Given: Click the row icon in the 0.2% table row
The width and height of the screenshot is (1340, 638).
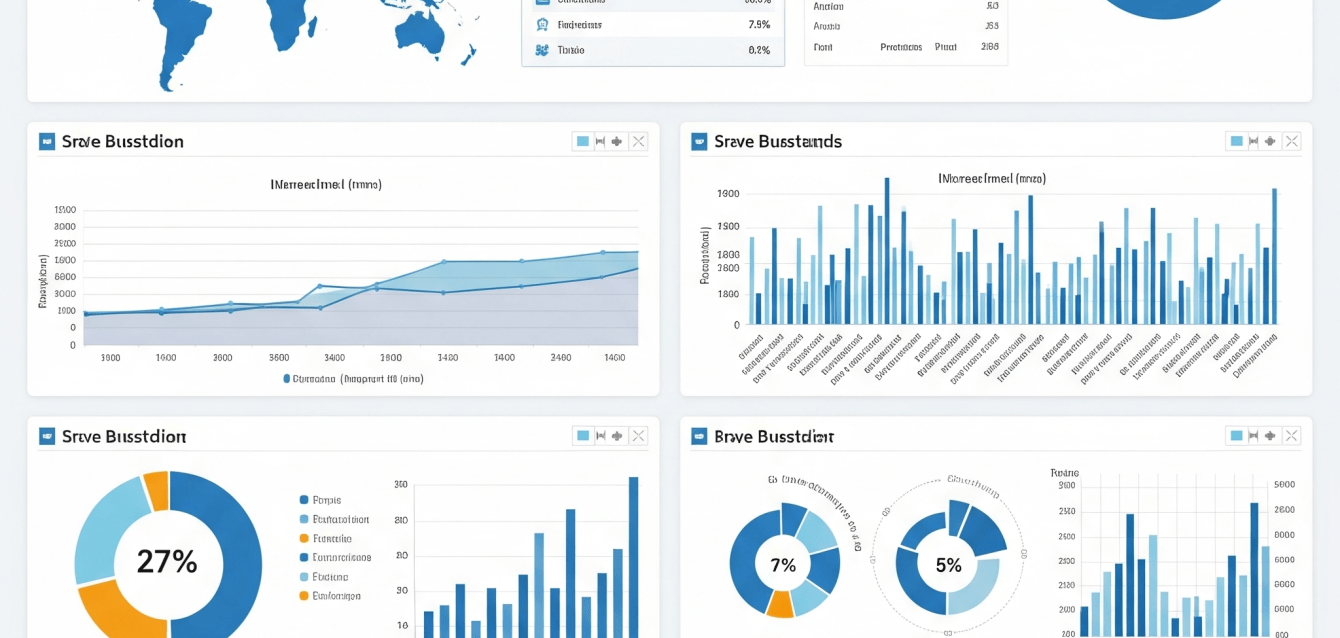Looking at the screenshot, I should click(x=542, y=50).
